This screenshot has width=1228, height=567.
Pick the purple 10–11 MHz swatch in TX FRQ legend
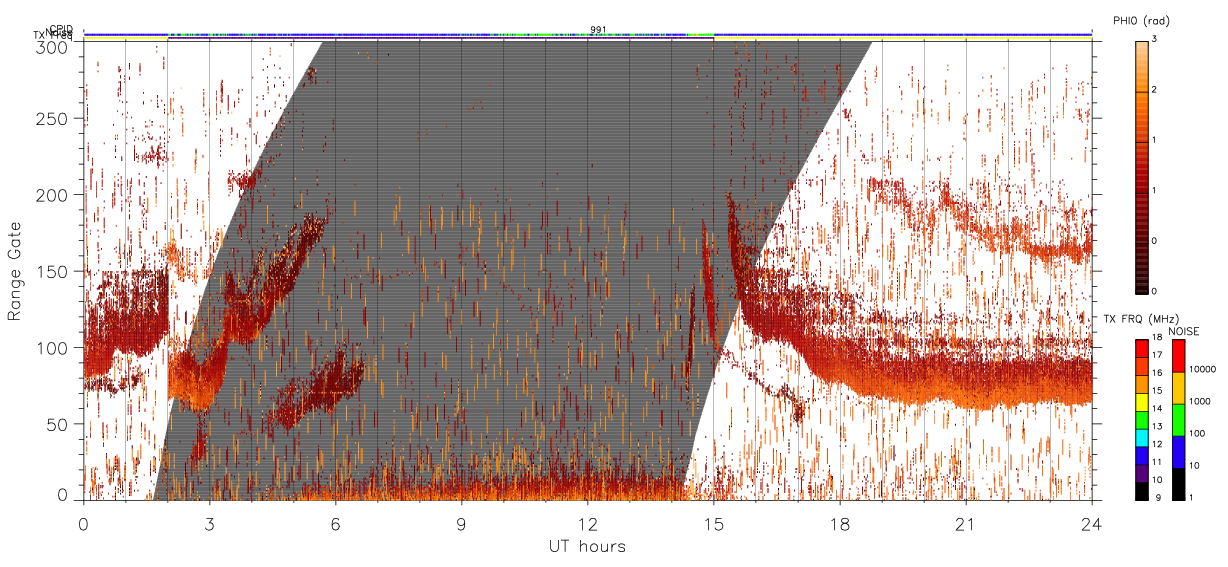pos(1141,473)
